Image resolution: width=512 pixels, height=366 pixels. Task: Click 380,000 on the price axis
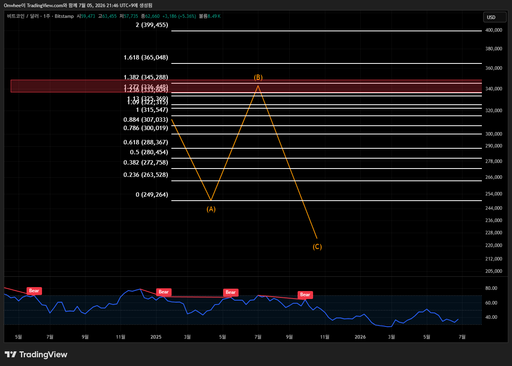coord(494,49)
